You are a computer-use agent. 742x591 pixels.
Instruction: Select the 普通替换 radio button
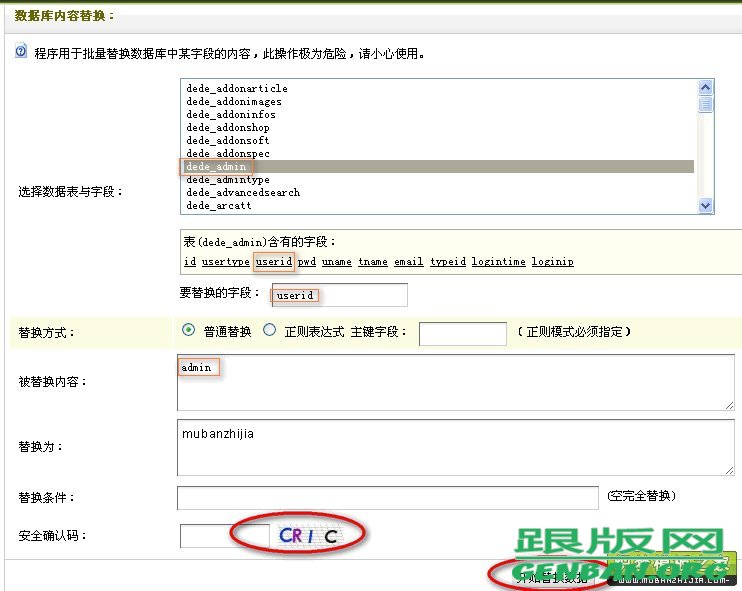point(188,331)
